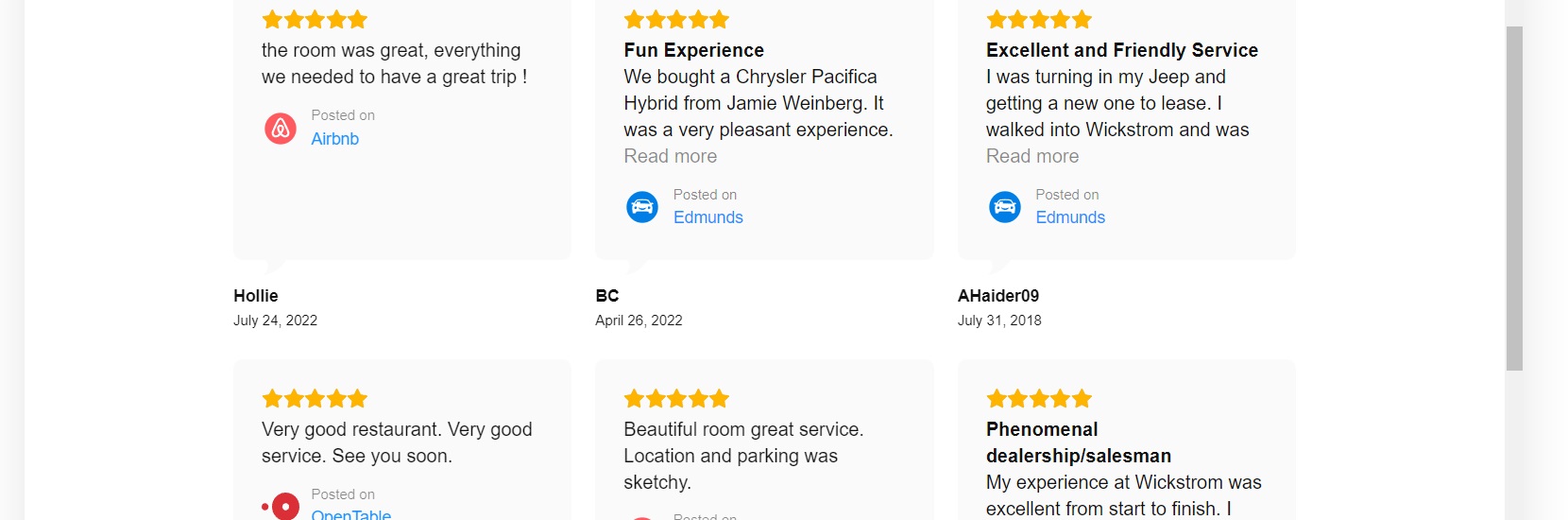Viewport: 1568px width, 520px height.
Task: Click the stars above the Phenomenal dealership review
Action: (x=1039, y=399)
